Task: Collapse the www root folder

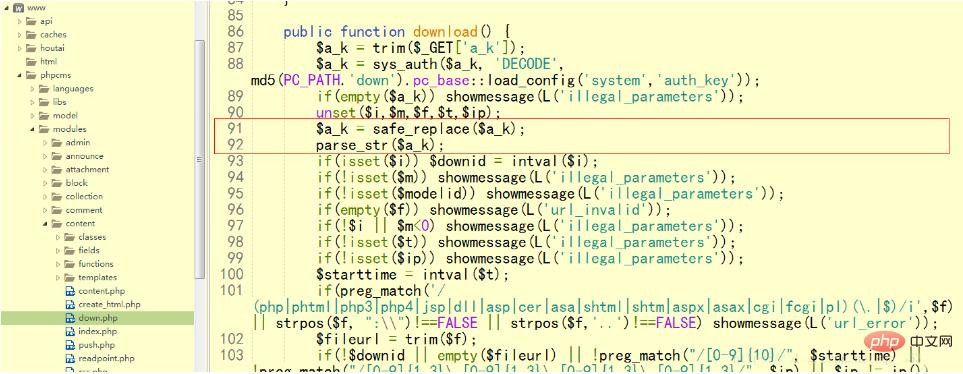Action: click(7, 7)
